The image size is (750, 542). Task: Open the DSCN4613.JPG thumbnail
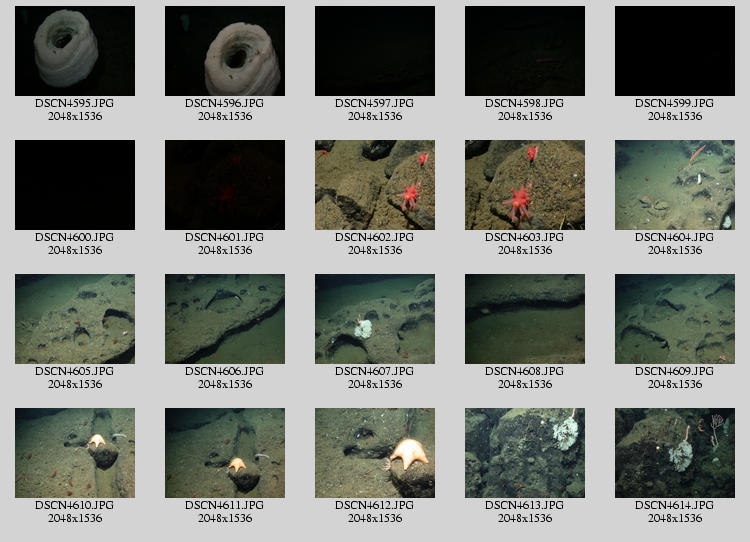point(524,453)
